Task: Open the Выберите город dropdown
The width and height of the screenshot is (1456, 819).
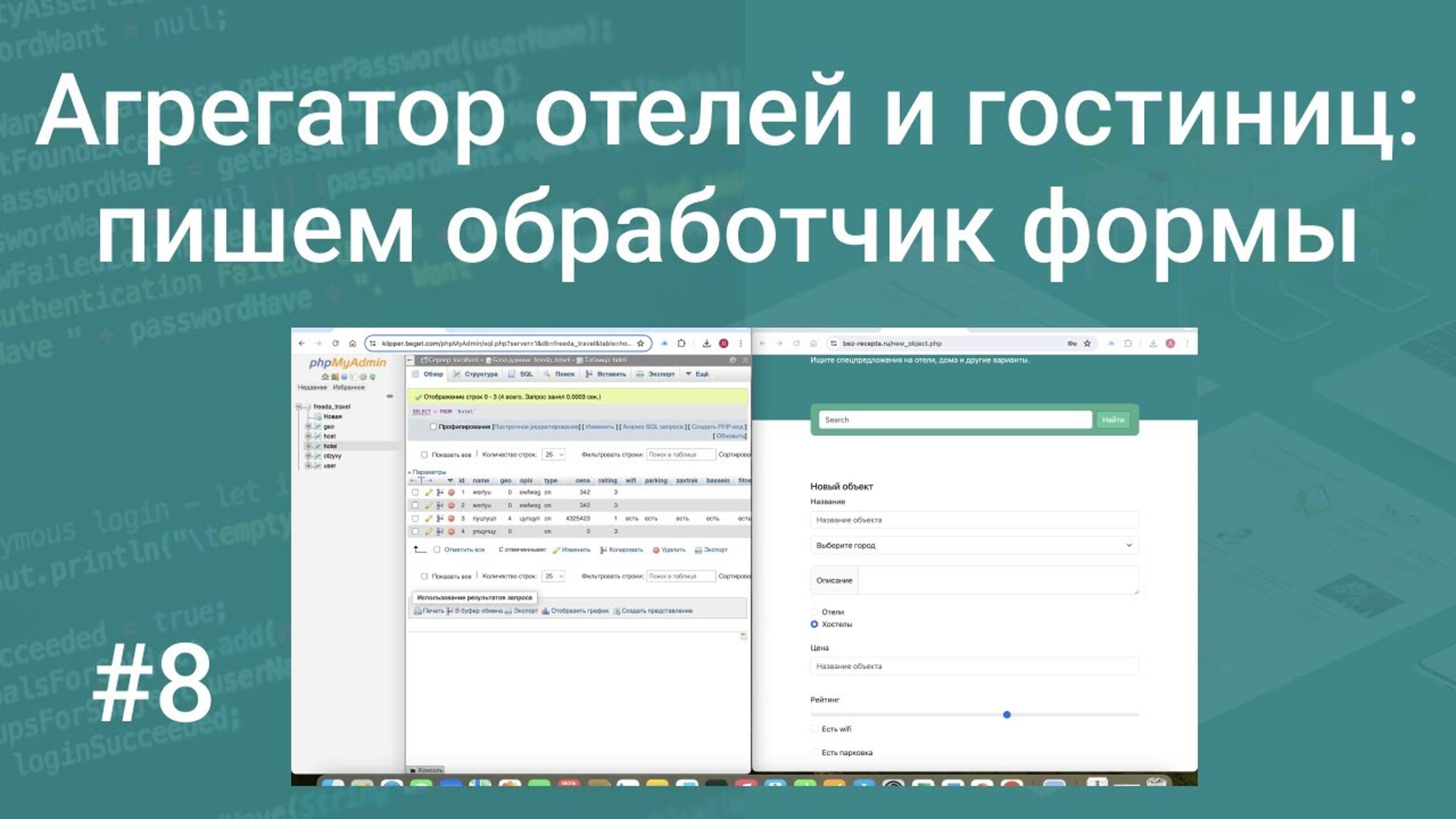Action: (x=974, y=545)
